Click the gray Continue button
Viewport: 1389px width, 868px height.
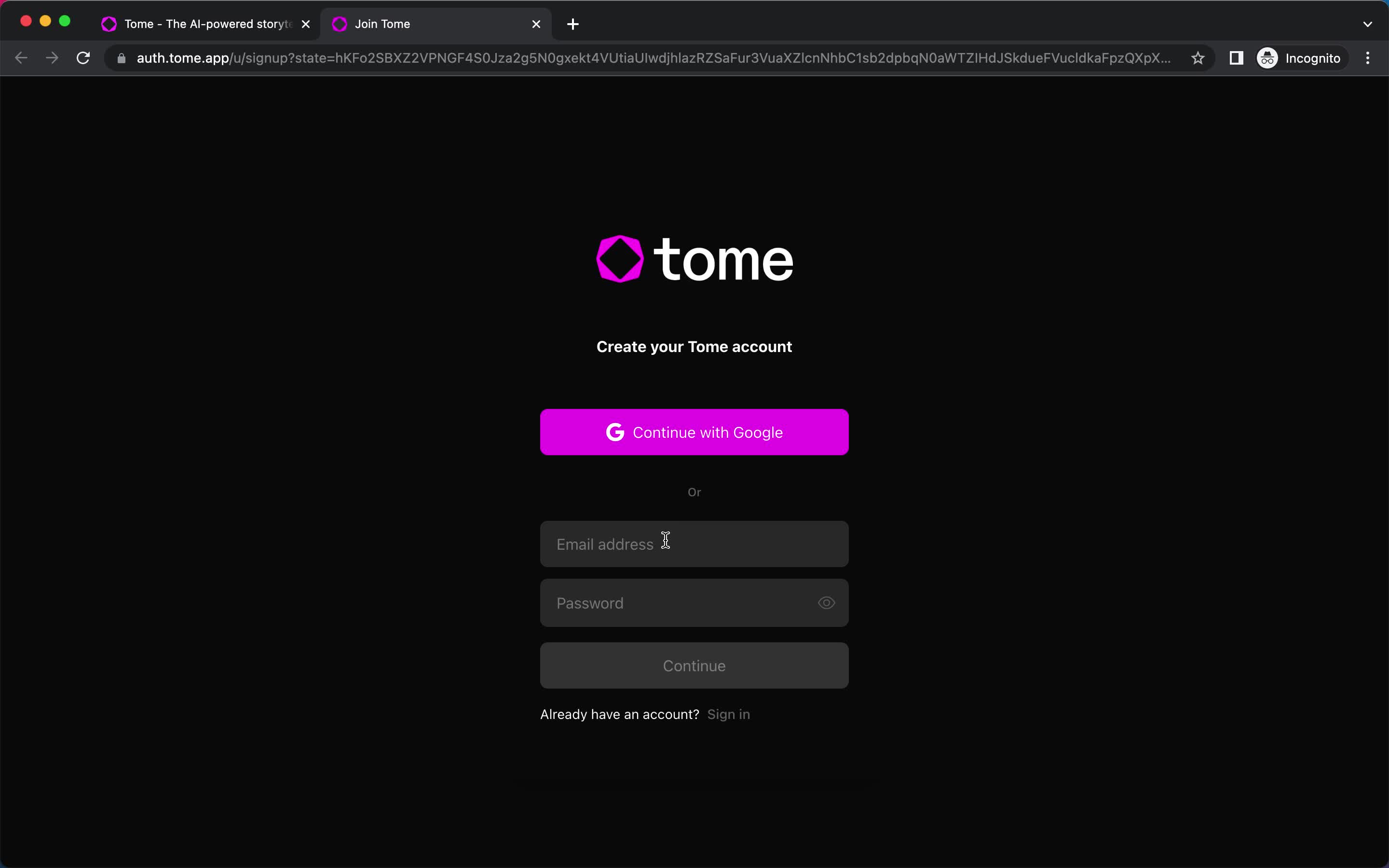(x=694, y=665)
